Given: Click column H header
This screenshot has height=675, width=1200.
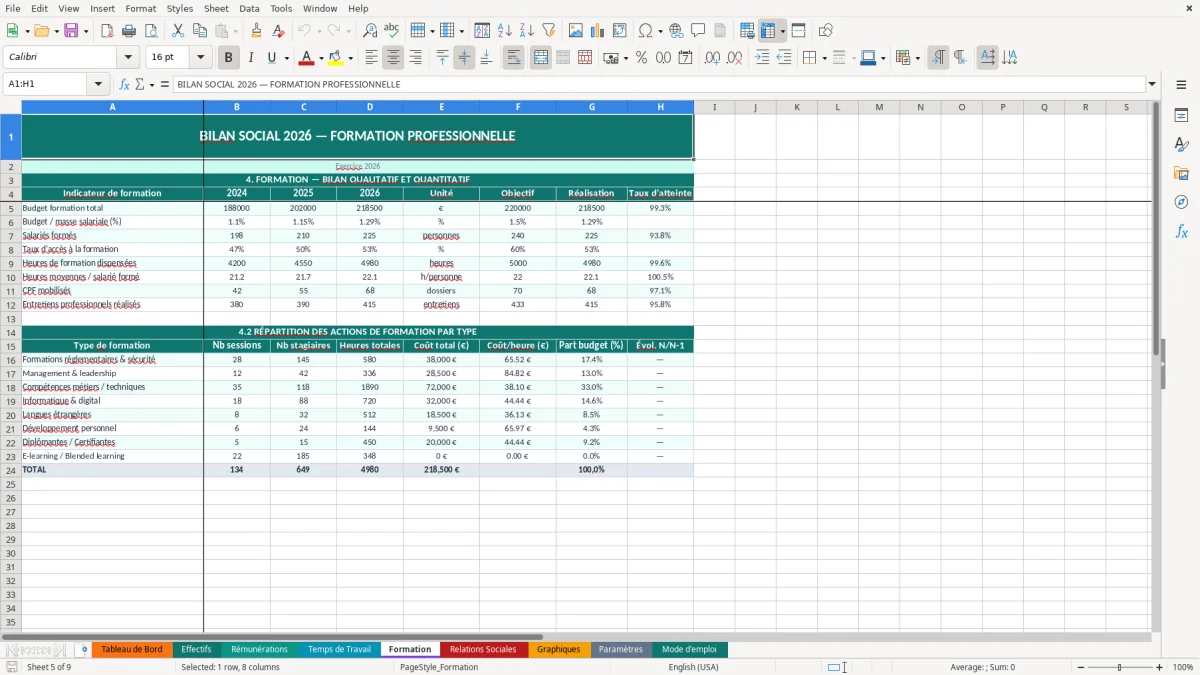Looking at the screenshot, I should 660,107.
